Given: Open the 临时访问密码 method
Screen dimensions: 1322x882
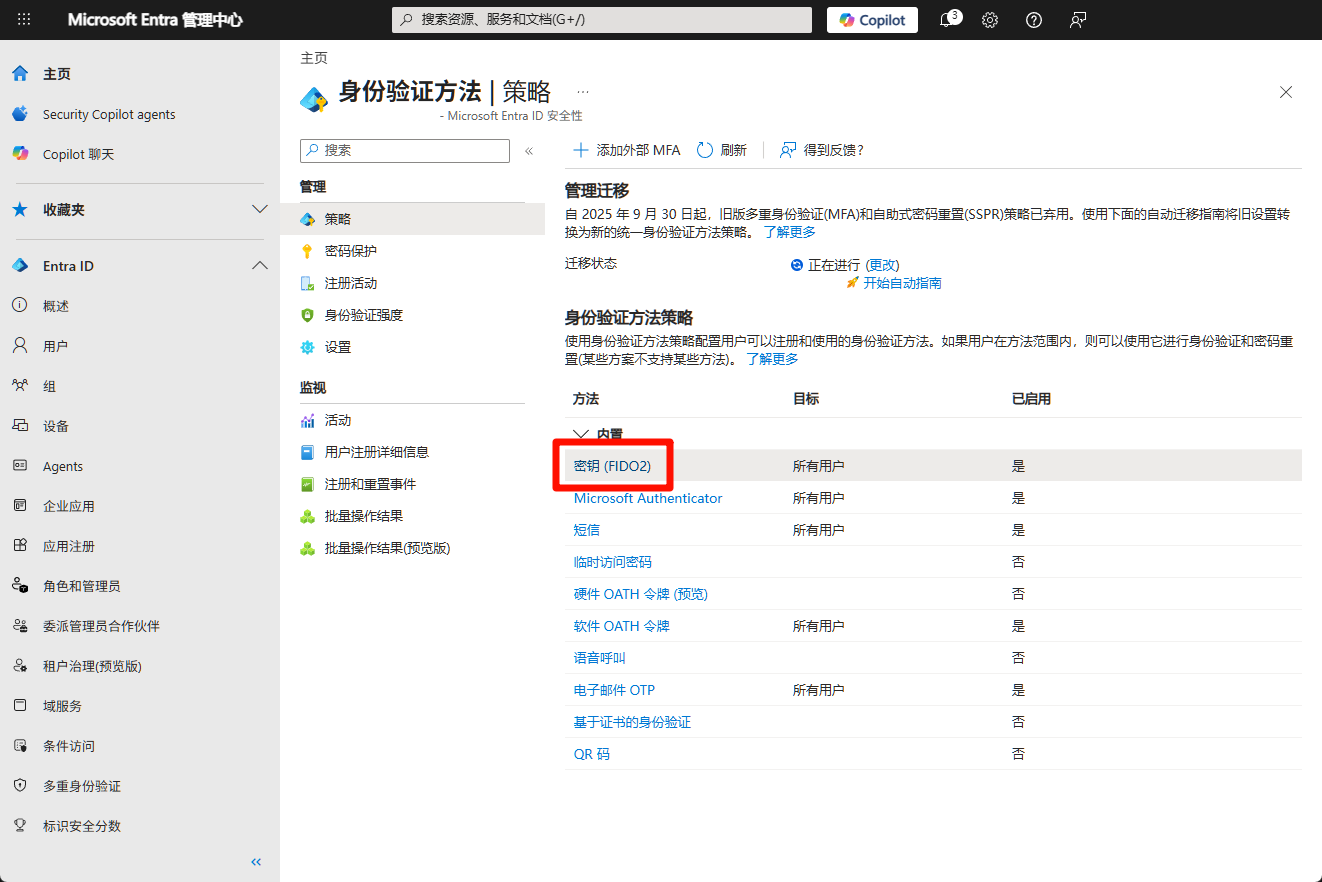Looking at the screenshot, I should tap(613, 562).
